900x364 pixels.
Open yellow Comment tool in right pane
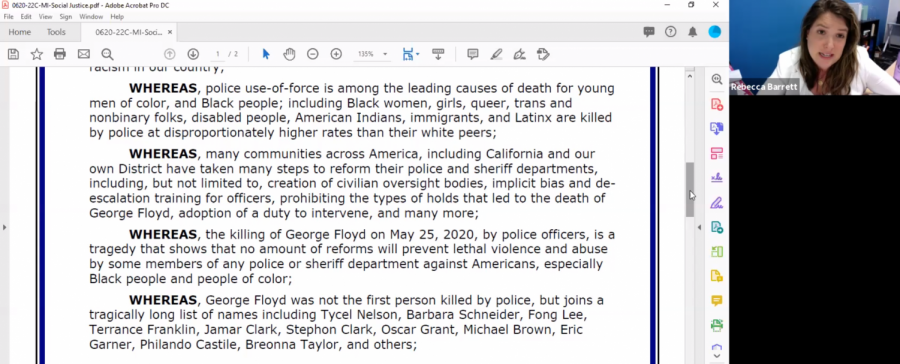716,300
